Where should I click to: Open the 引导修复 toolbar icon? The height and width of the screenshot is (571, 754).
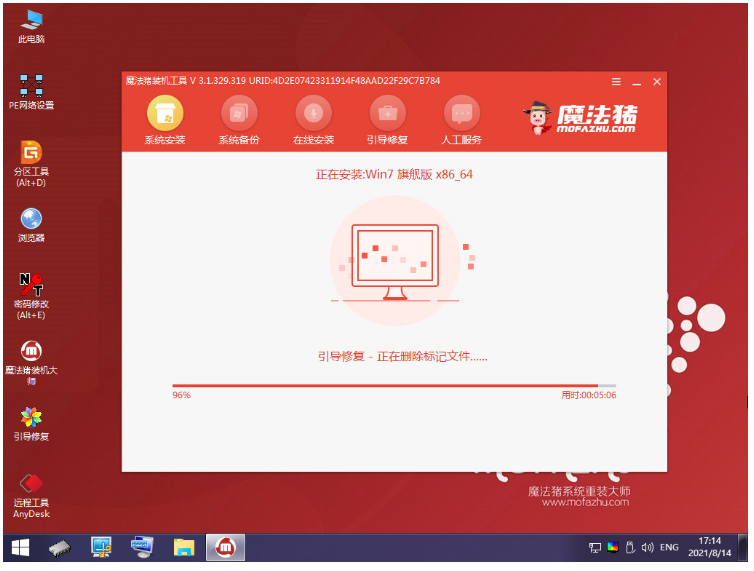387,112
